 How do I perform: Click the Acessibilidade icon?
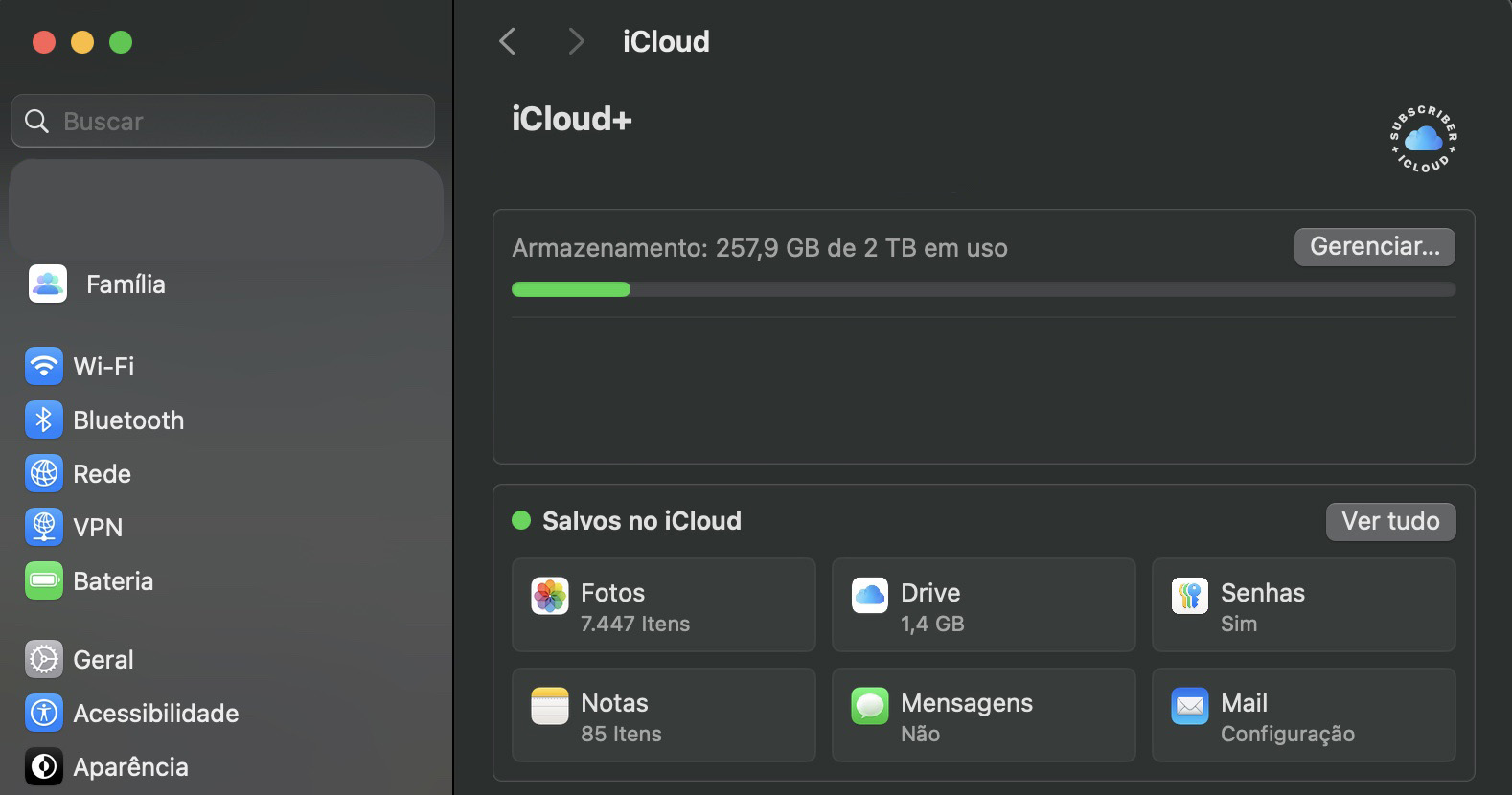point(43,713)
